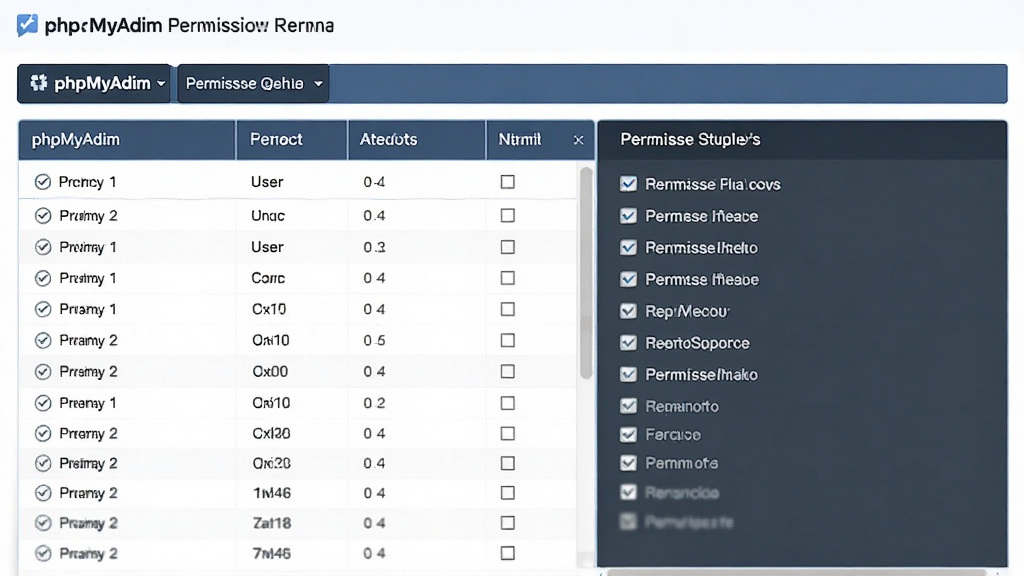Image resolution: width=1024 pixels, height=576 pixels.
Task: Click the "0.3" Atedots value
Action: [374, 247]
